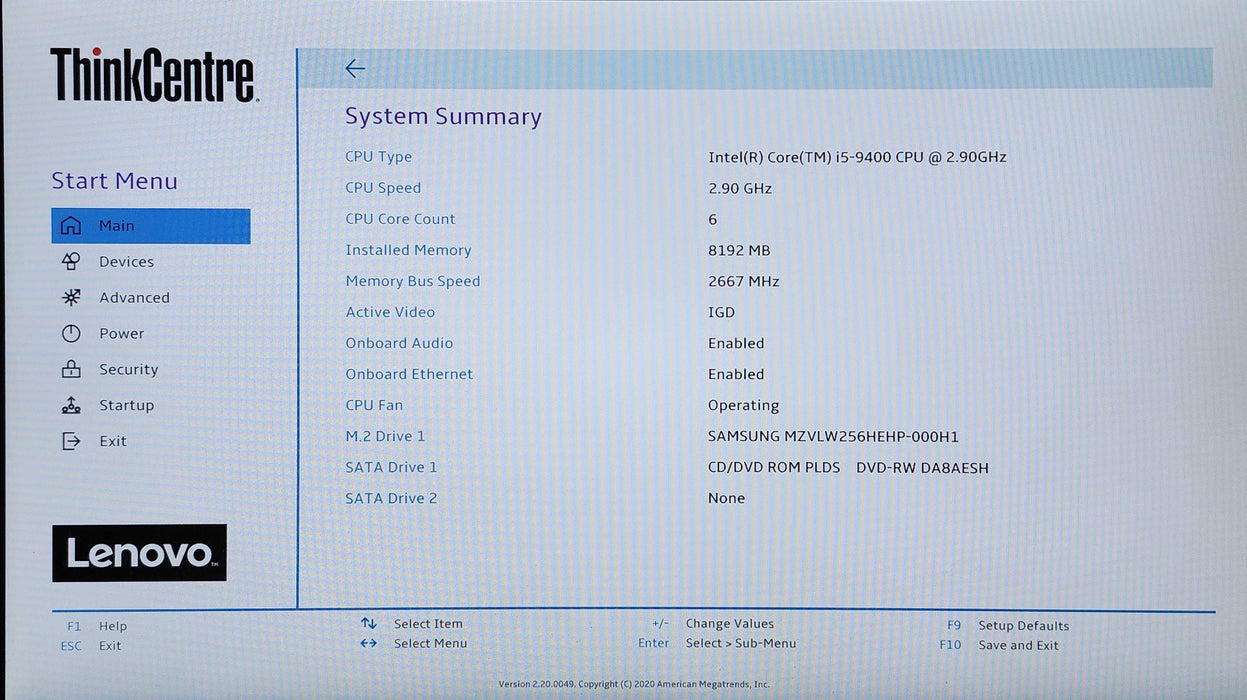Click the back arrow icon

click(x=355, y=68)
